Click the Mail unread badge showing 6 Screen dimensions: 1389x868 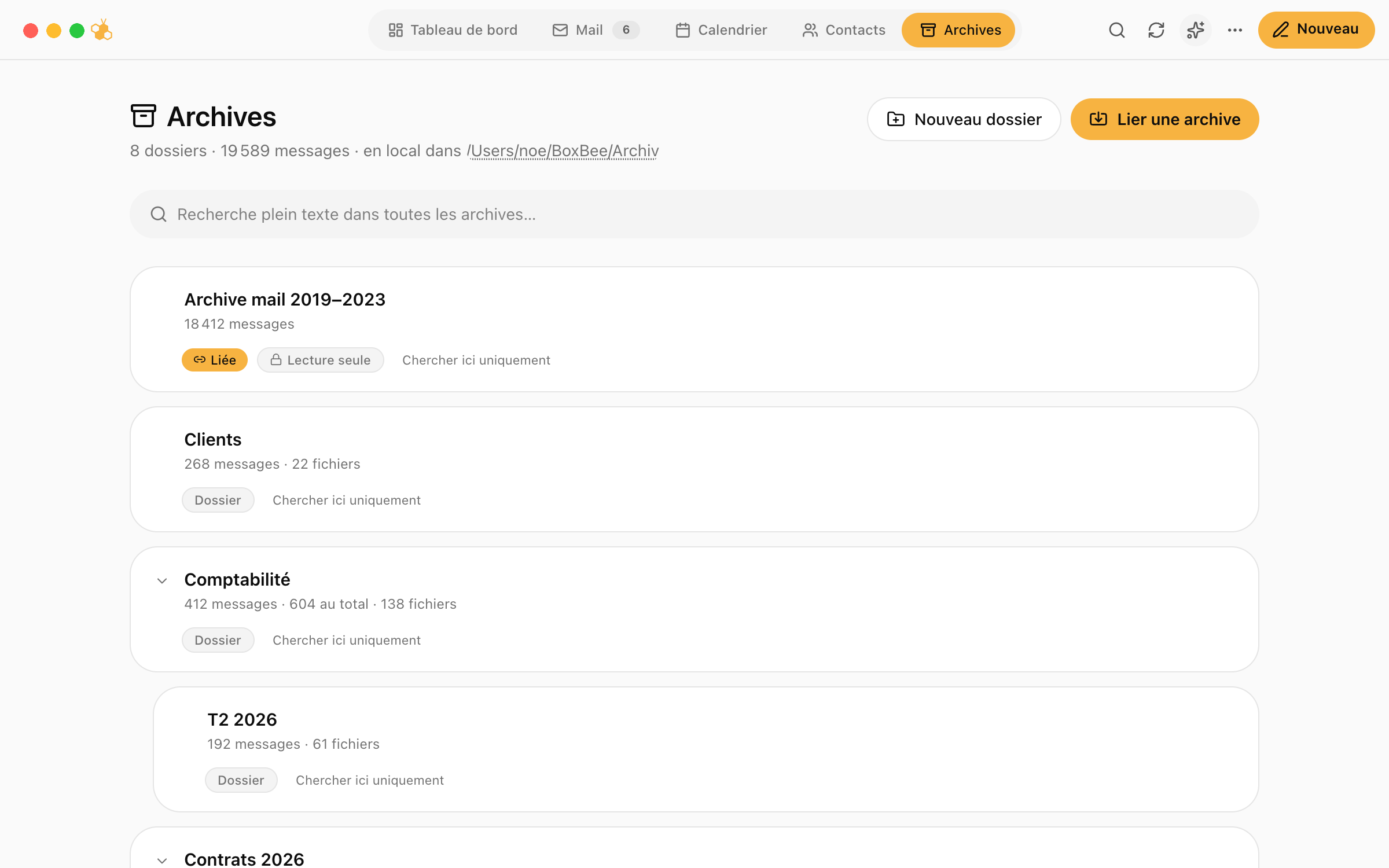(x=626, y=30)
